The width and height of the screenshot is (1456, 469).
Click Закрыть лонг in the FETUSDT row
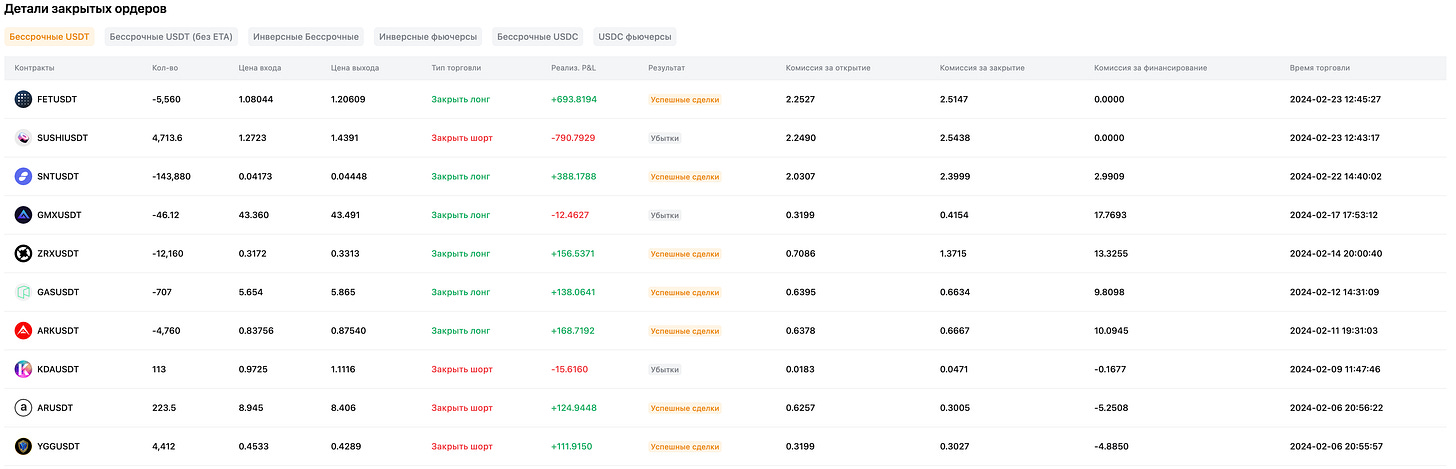(x=461, y=99)
